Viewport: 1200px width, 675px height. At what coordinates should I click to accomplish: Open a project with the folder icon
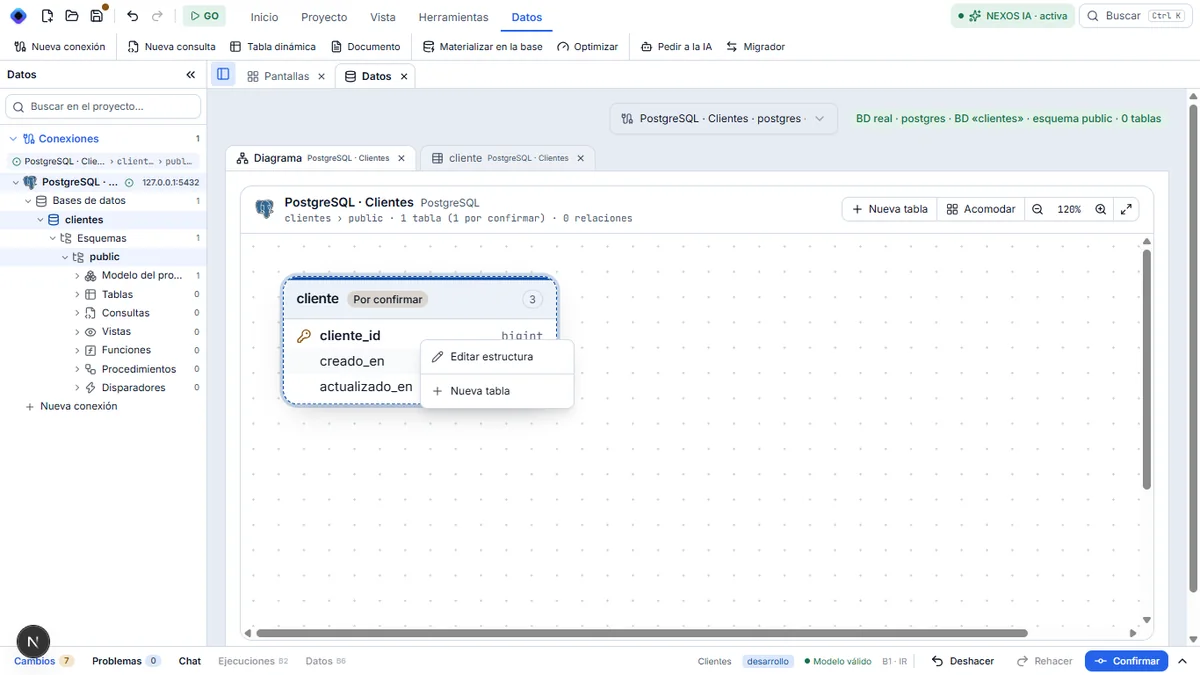coord(72,16)
